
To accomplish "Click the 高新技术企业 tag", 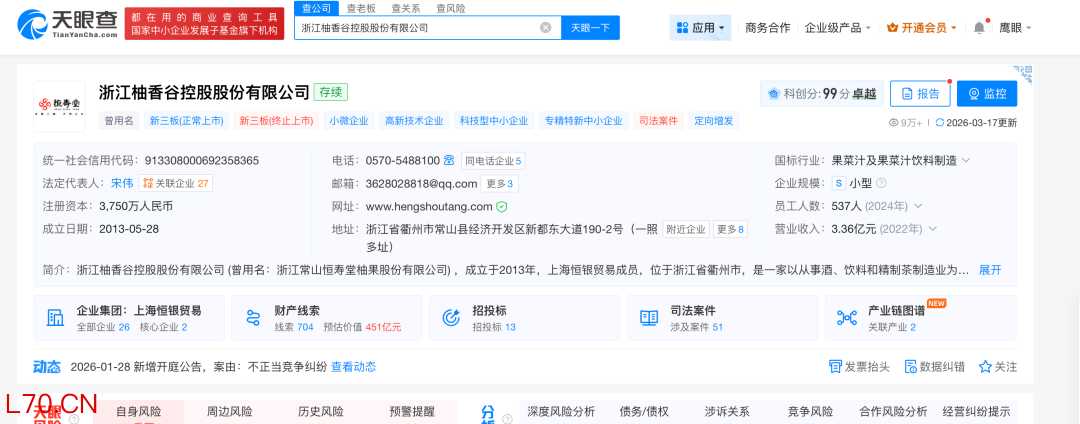I will (x=414, y=121).
